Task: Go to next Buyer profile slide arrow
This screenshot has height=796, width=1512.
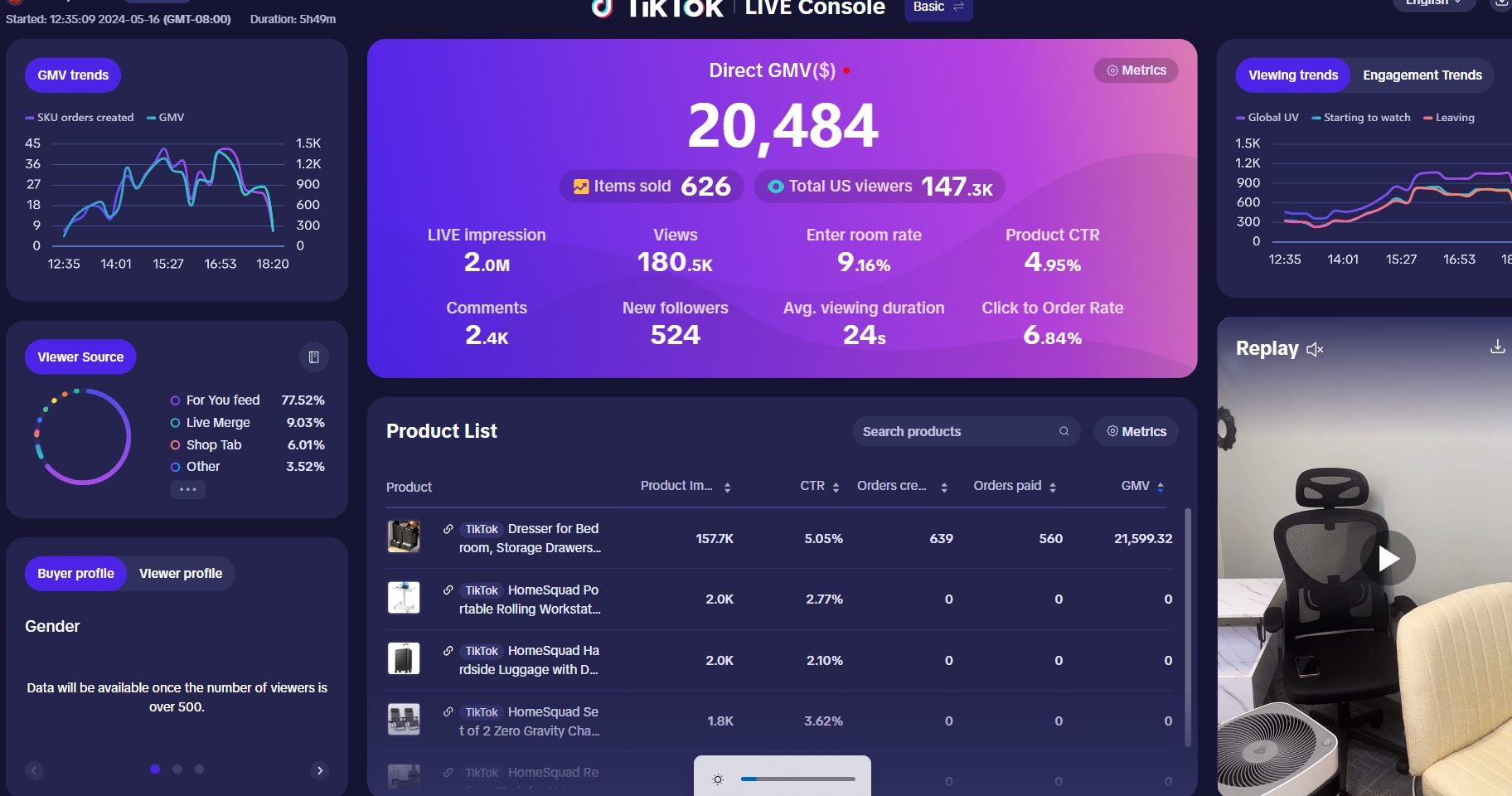Action: [320, 770]
